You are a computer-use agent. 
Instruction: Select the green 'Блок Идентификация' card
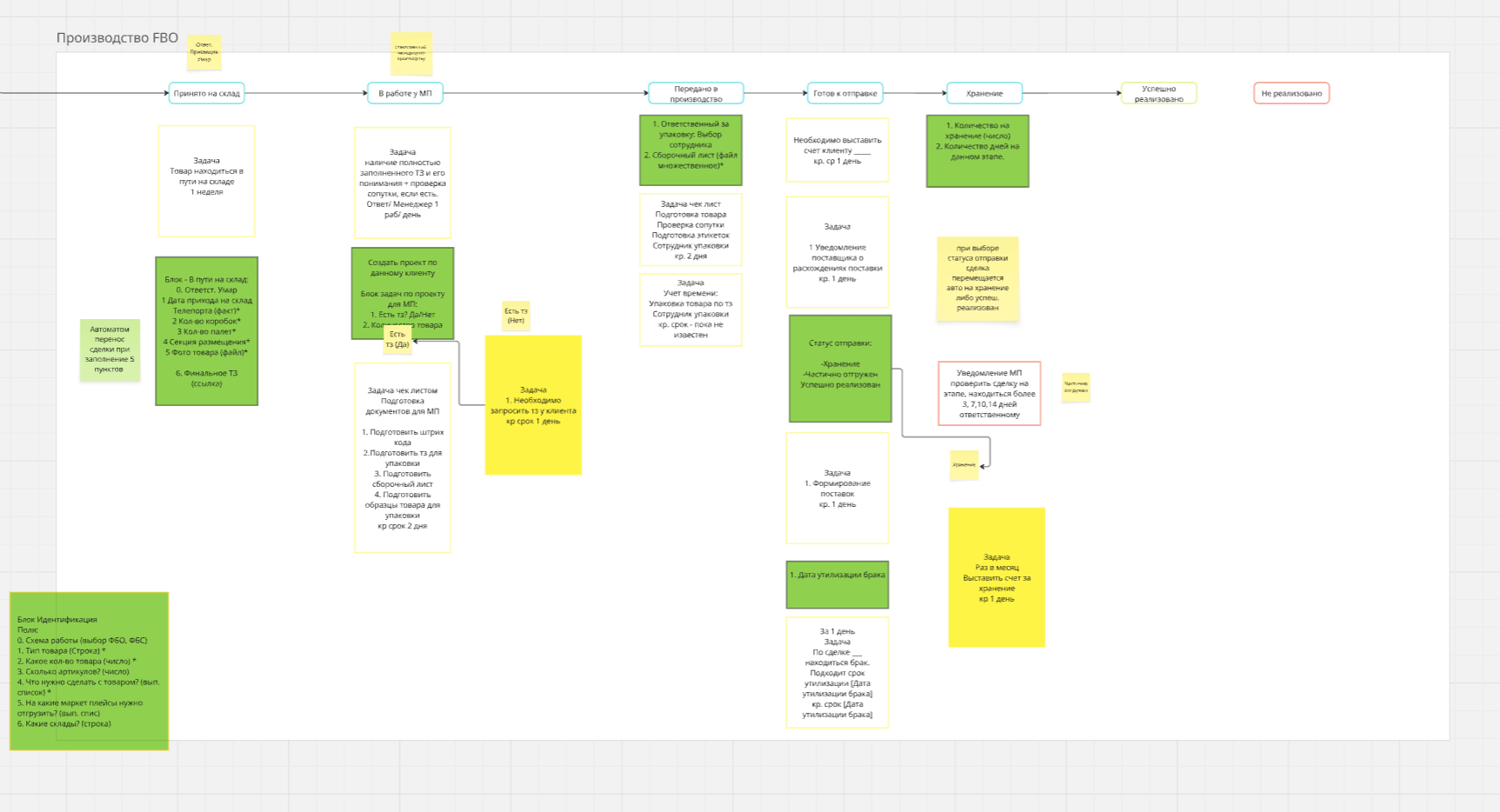[x=89, y=671]
